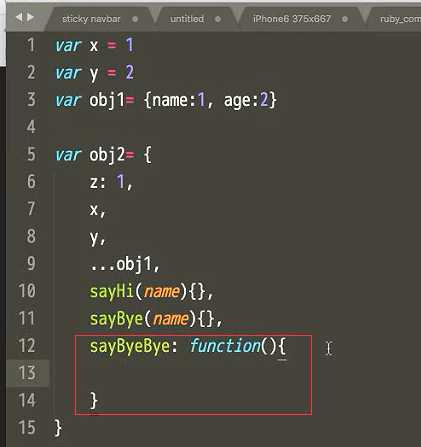
Task: Click 'age:2' inside the obj1 literal
Action: (246, 100)
